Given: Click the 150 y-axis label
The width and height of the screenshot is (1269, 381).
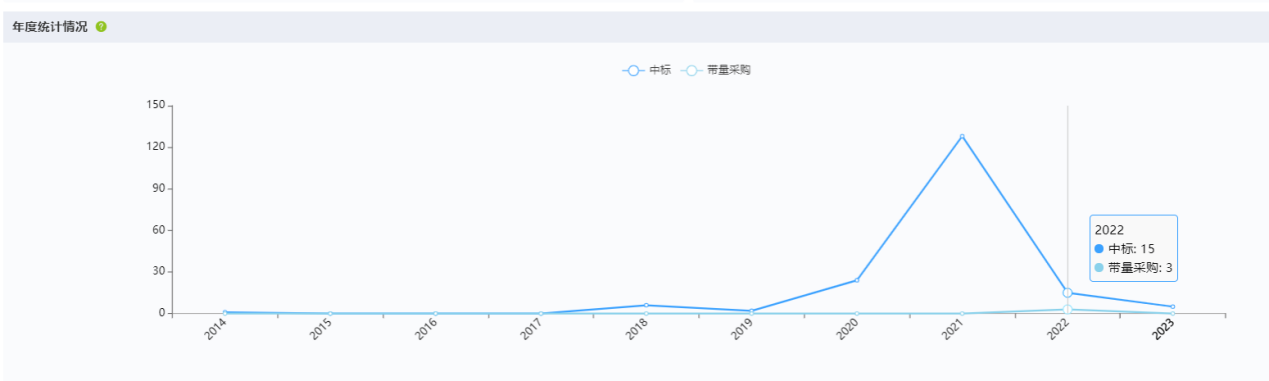Looking at the screenshot, I should [155, 105].
